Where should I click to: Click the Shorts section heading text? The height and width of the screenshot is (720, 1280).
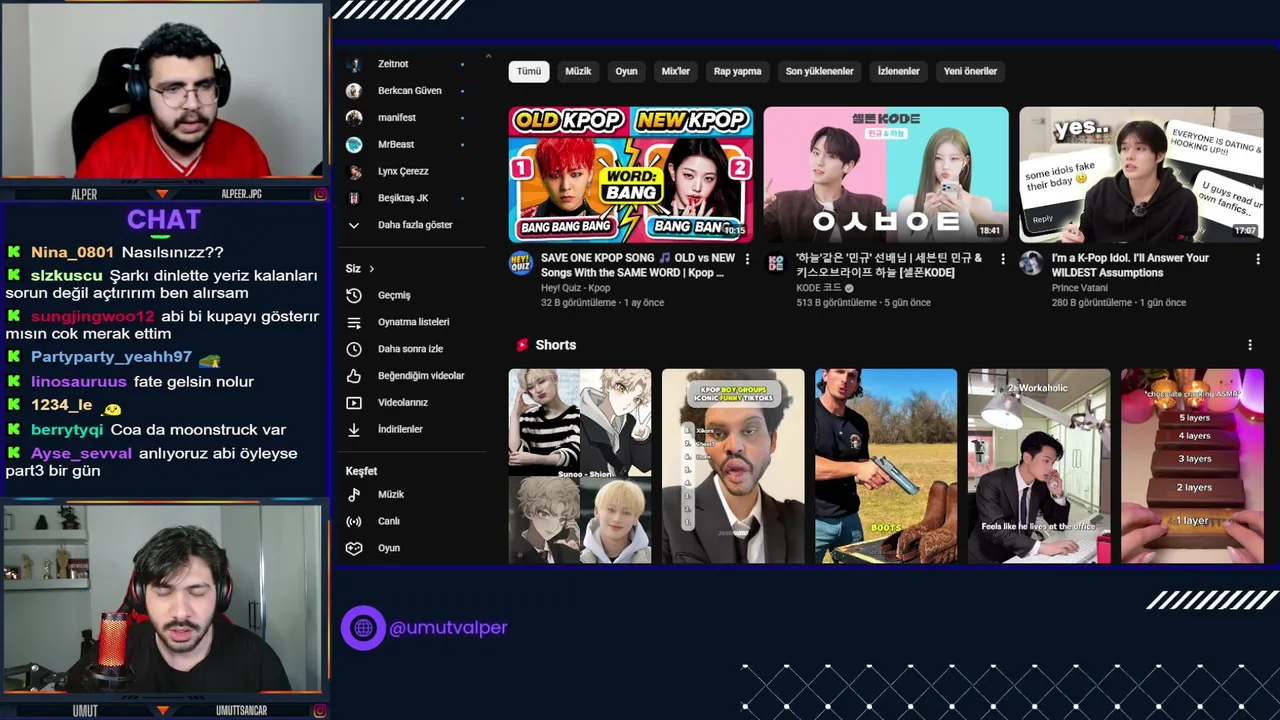coord(556,345)
